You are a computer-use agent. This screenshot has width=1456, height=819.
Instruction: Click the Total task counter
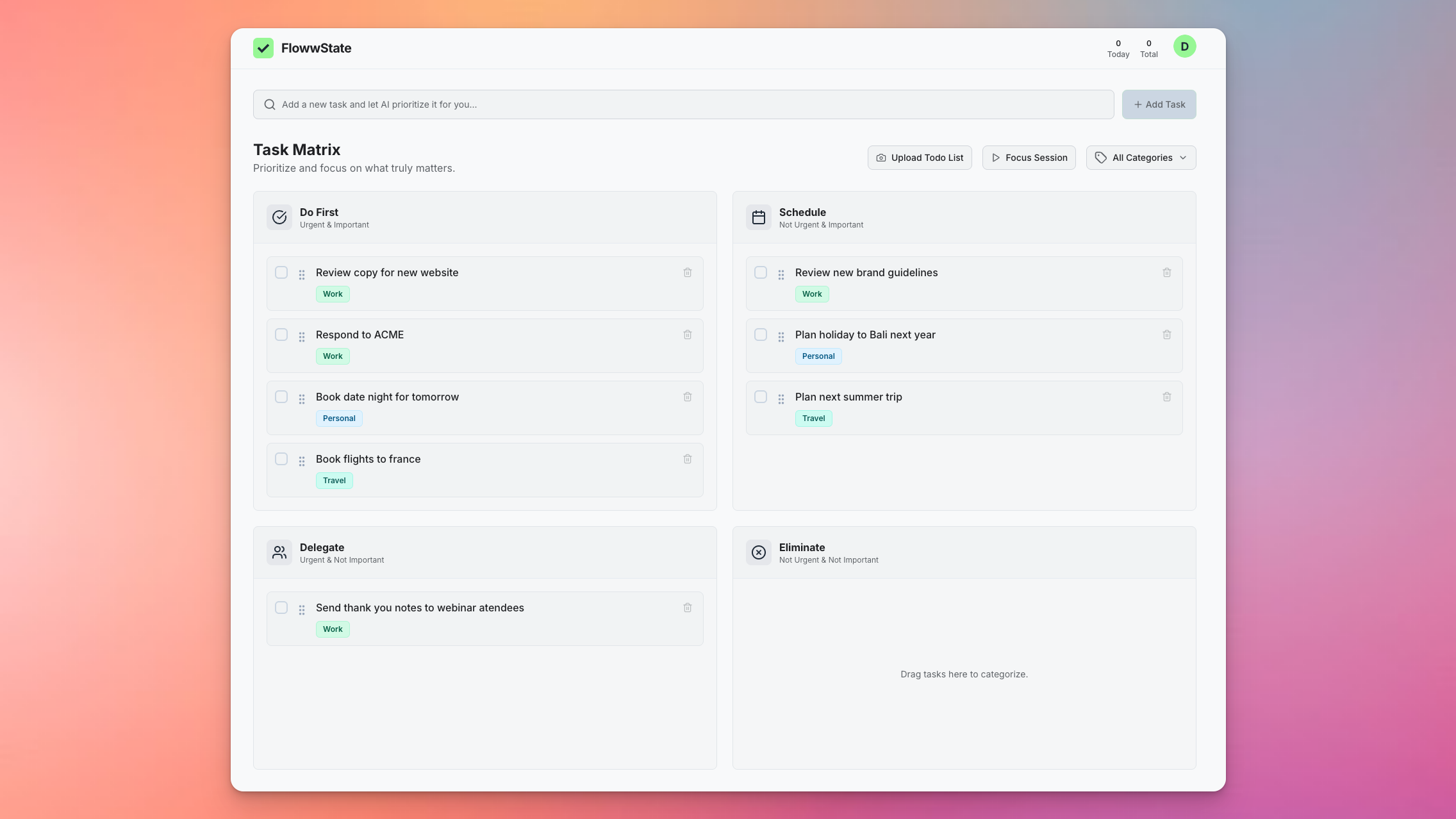tap(1148, 49)
